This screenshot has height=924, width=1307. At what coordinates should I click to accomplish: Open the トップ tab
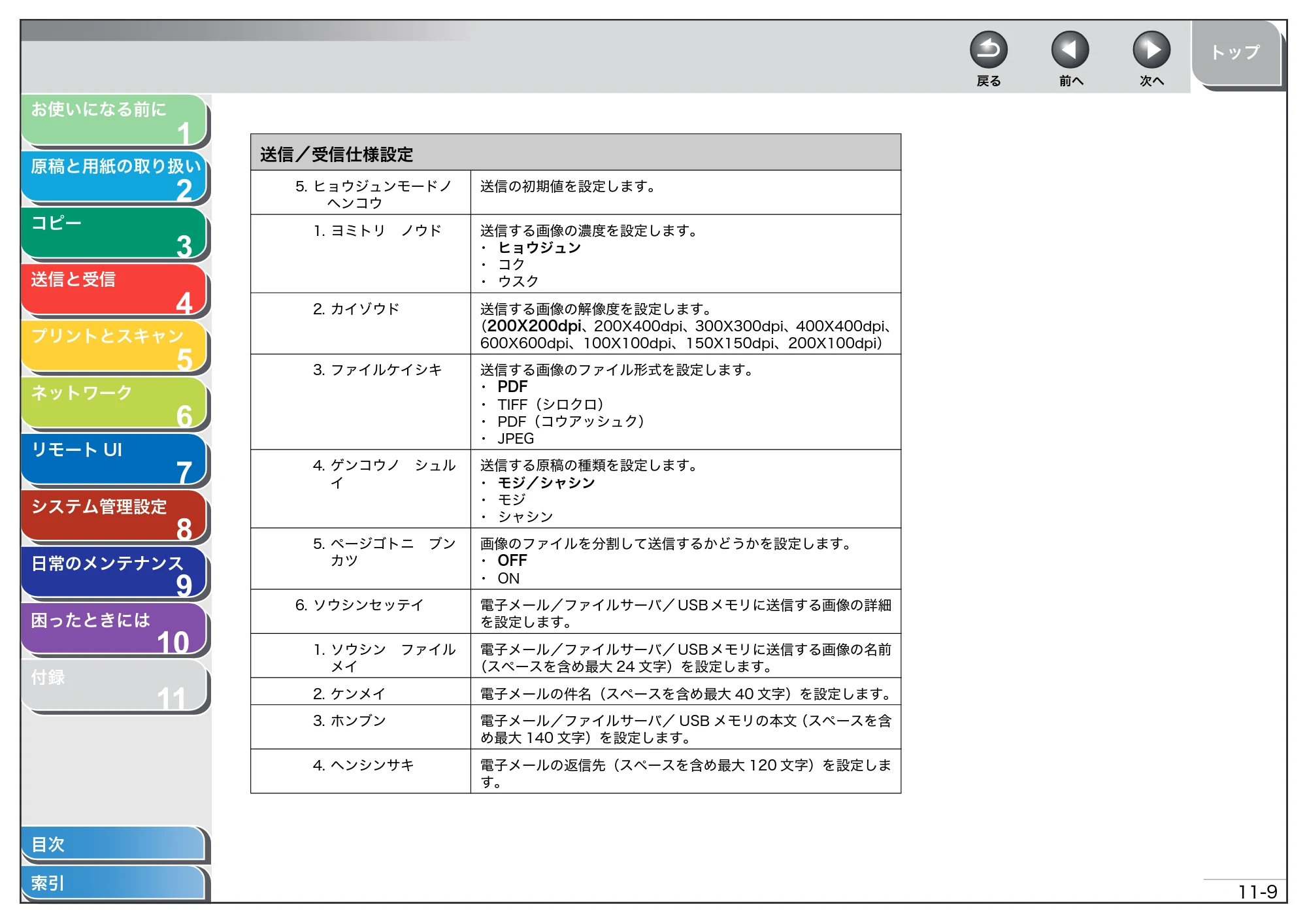[1235, 52]
